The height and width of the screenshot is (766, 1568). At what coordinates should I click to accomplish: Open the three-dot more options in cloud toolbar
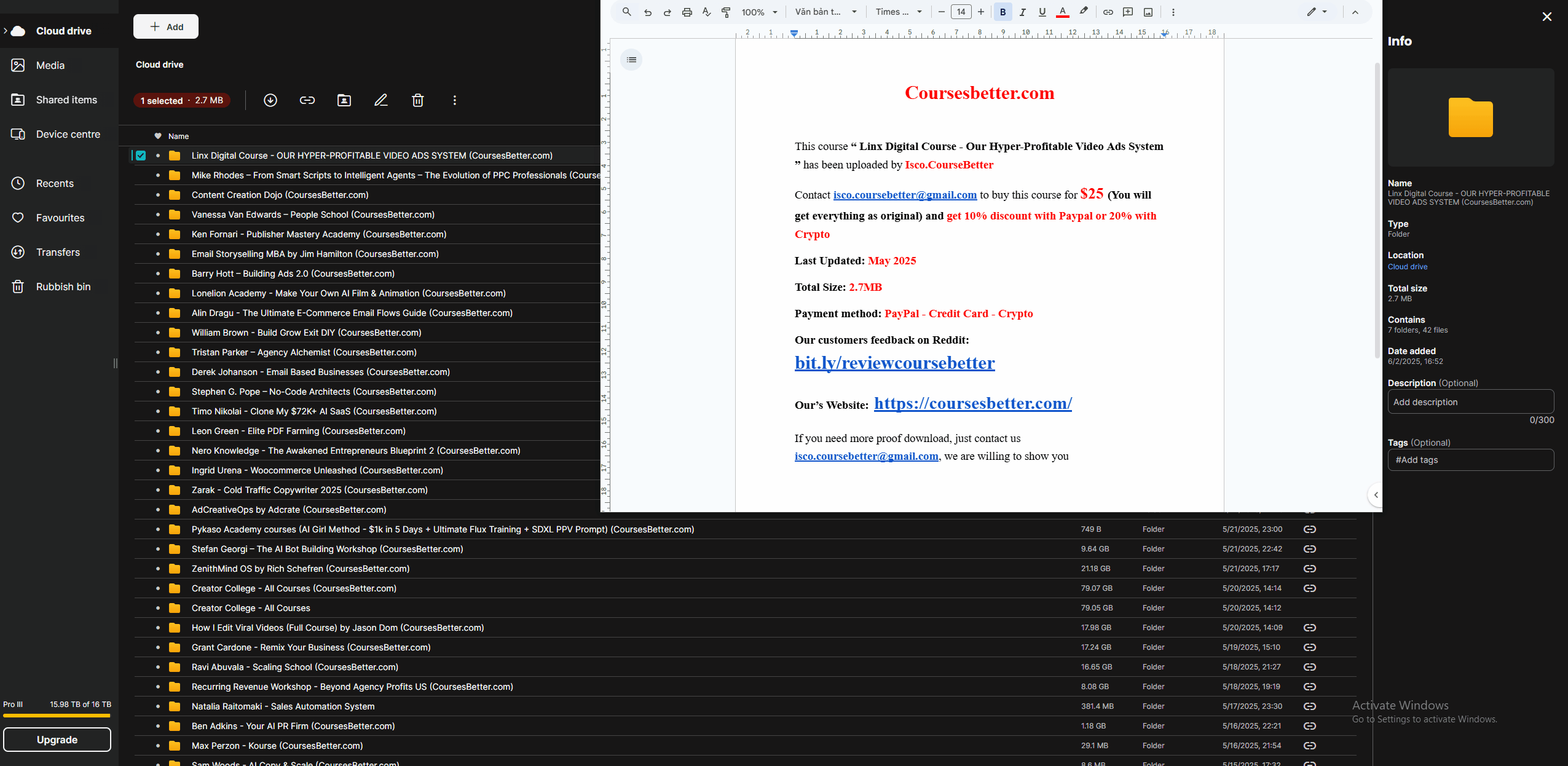455,100
